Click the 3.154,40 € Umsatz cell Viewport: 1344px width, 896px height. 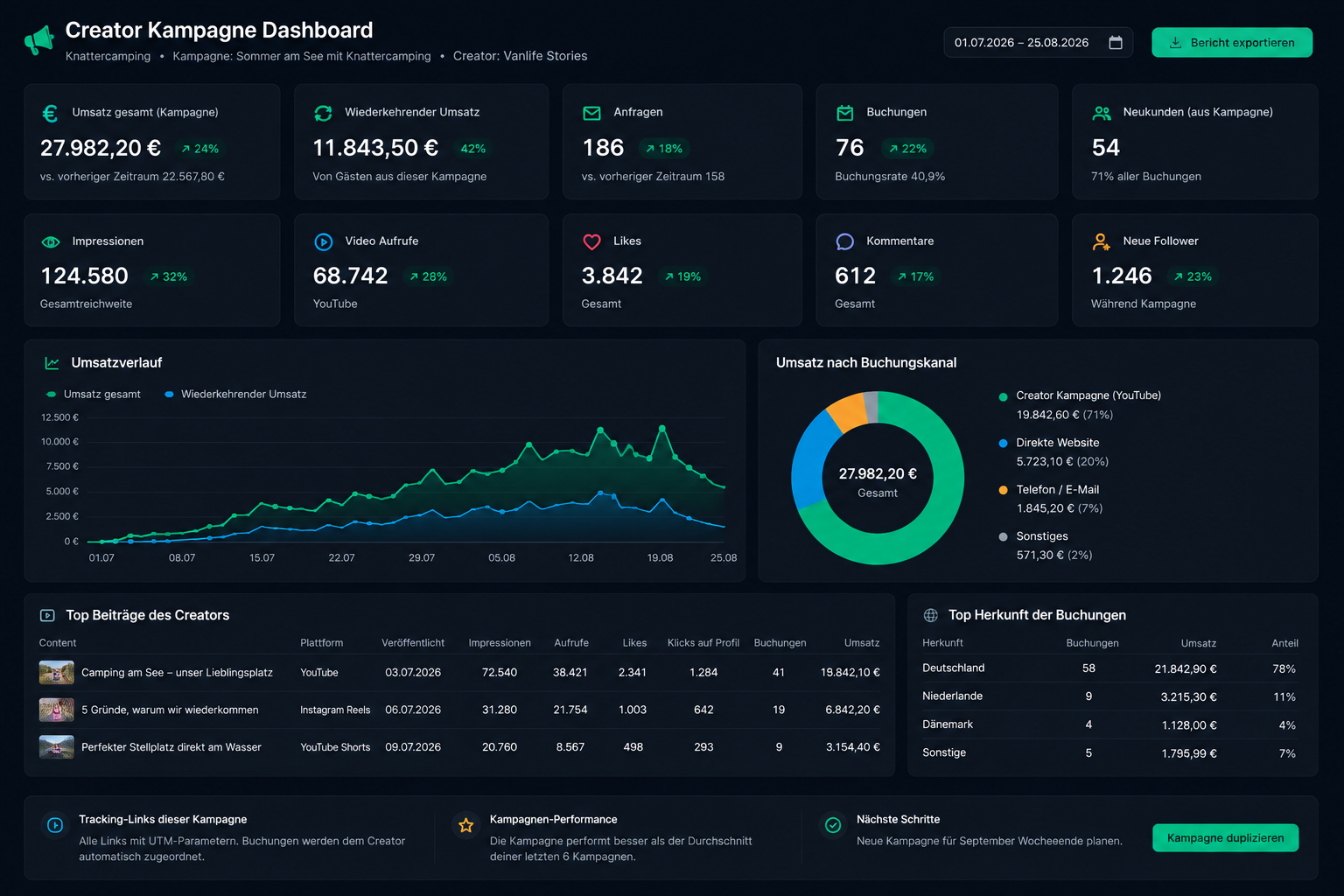[x=852, y=747]
